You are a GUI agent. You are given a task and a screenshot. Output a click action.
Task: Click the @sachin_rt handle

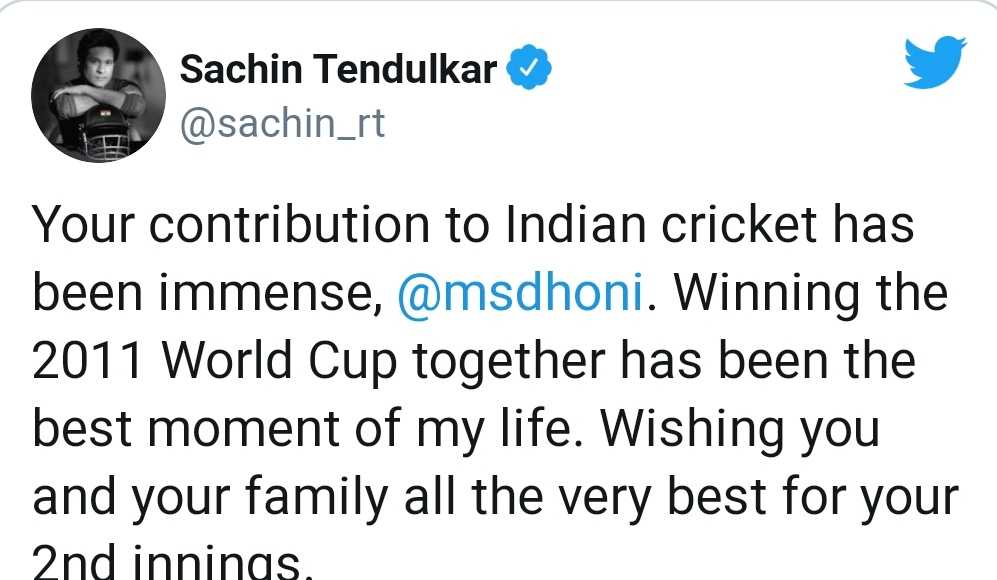283,123
